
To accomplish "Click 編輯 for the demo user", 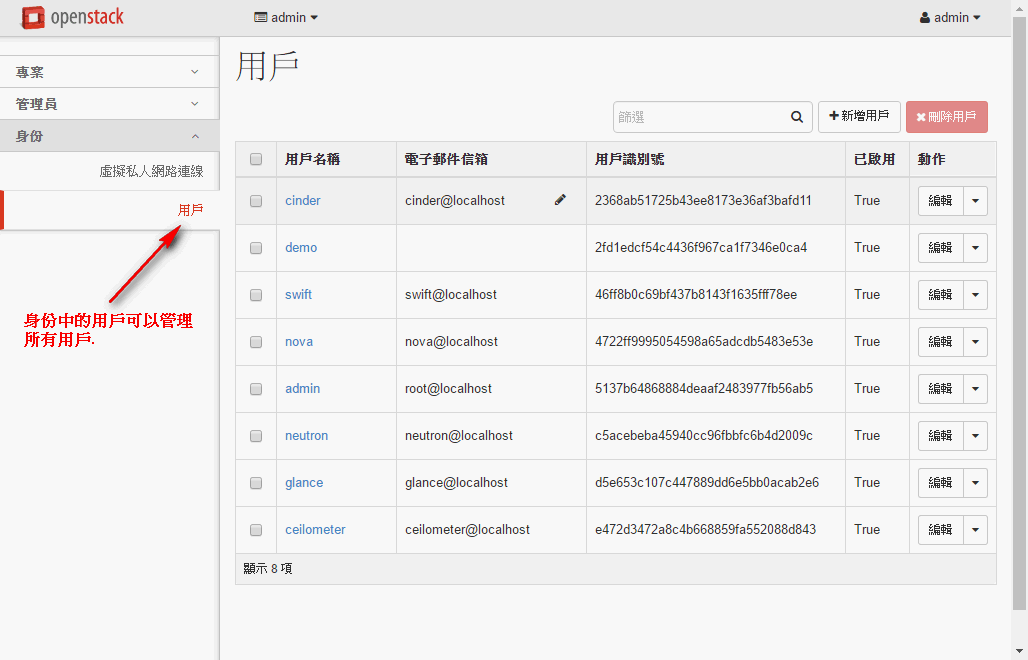I will coord(940,248).
